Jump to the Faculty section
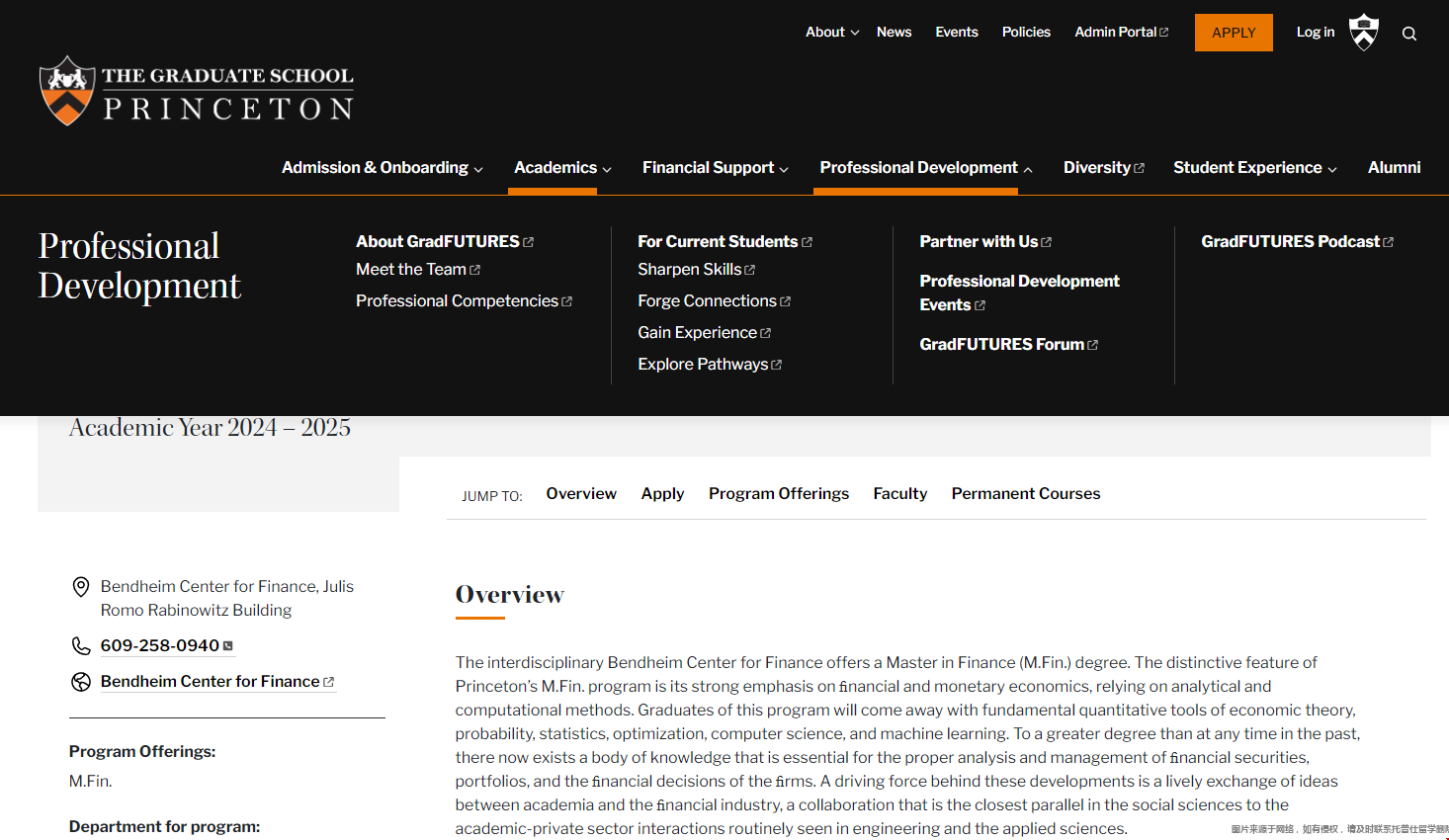The width and height of the screenshot is (1449, 840). [900, 494]
